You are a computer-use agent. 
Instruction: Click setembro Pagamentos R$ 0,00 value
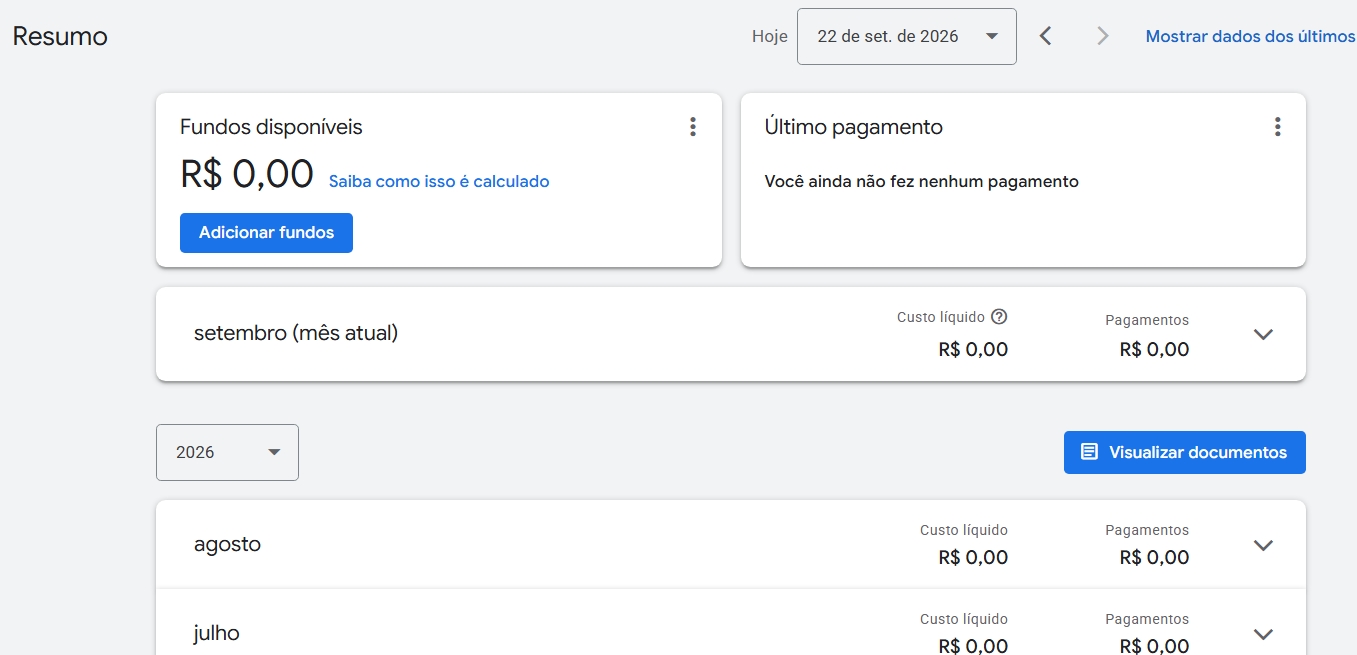(1154, 350)
